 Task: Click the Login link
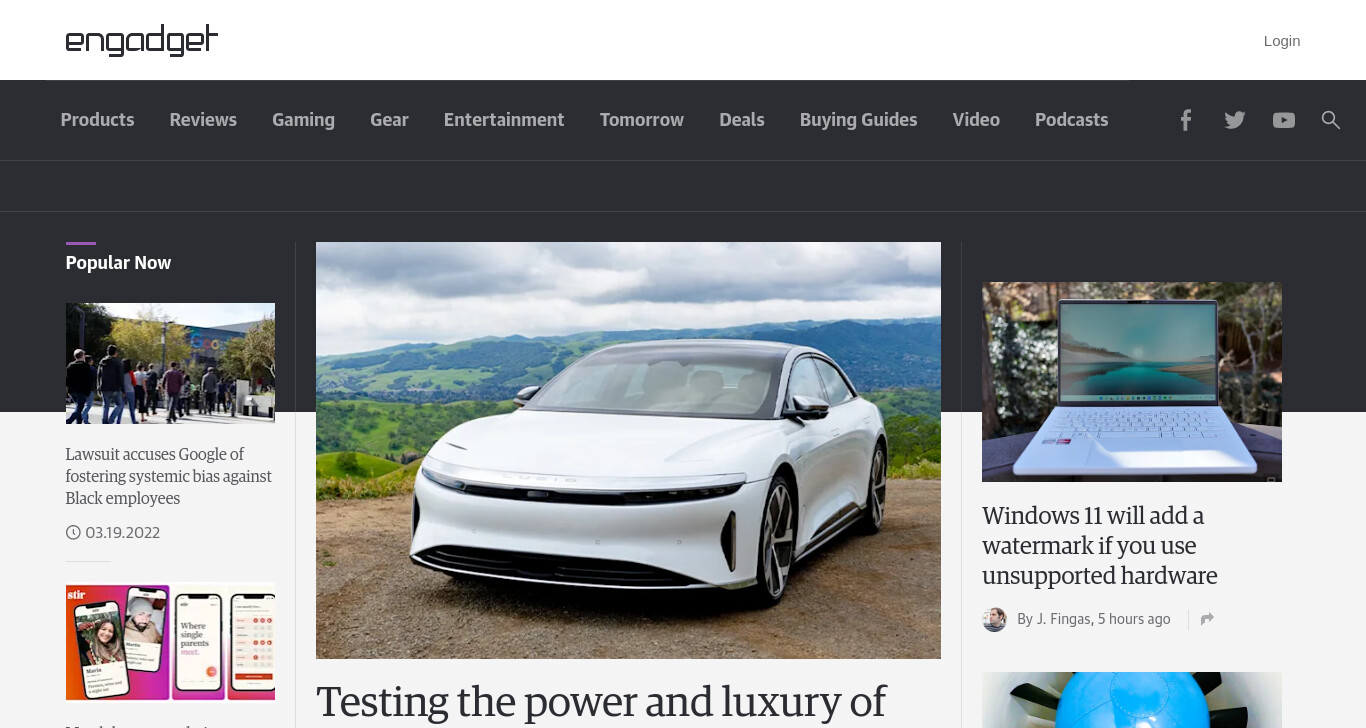coord(1282,41)
